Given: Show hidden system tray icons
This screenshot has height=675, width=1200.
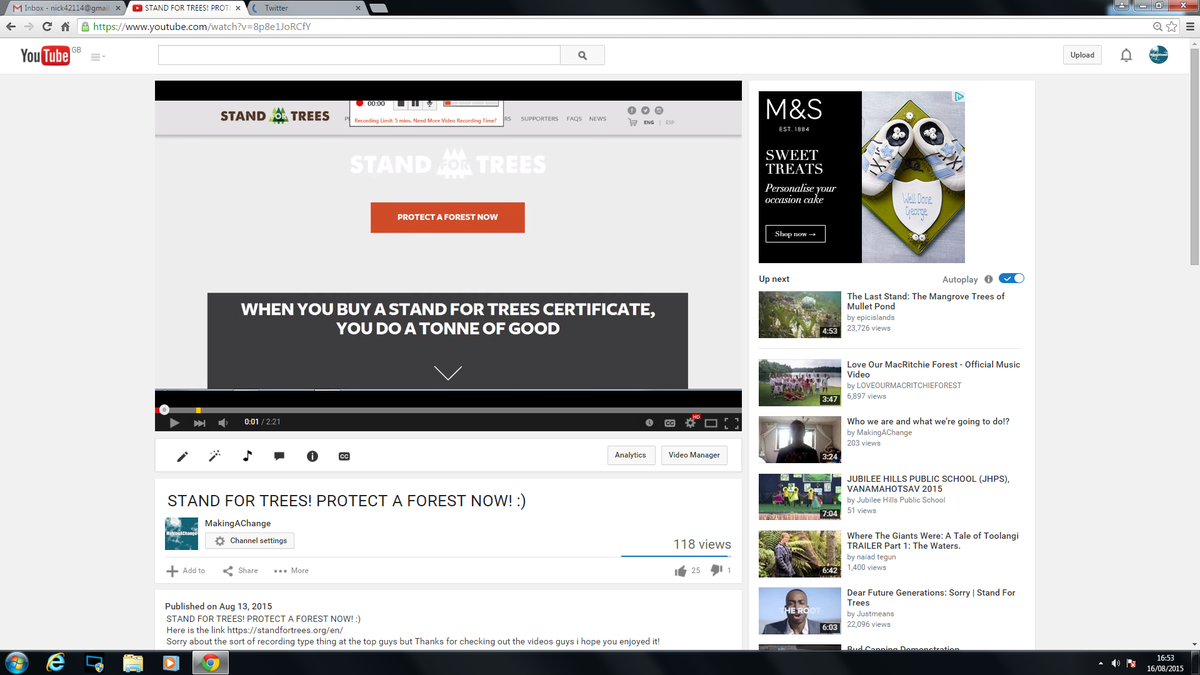Looking at the screenshot, I should coord(1101,663).
